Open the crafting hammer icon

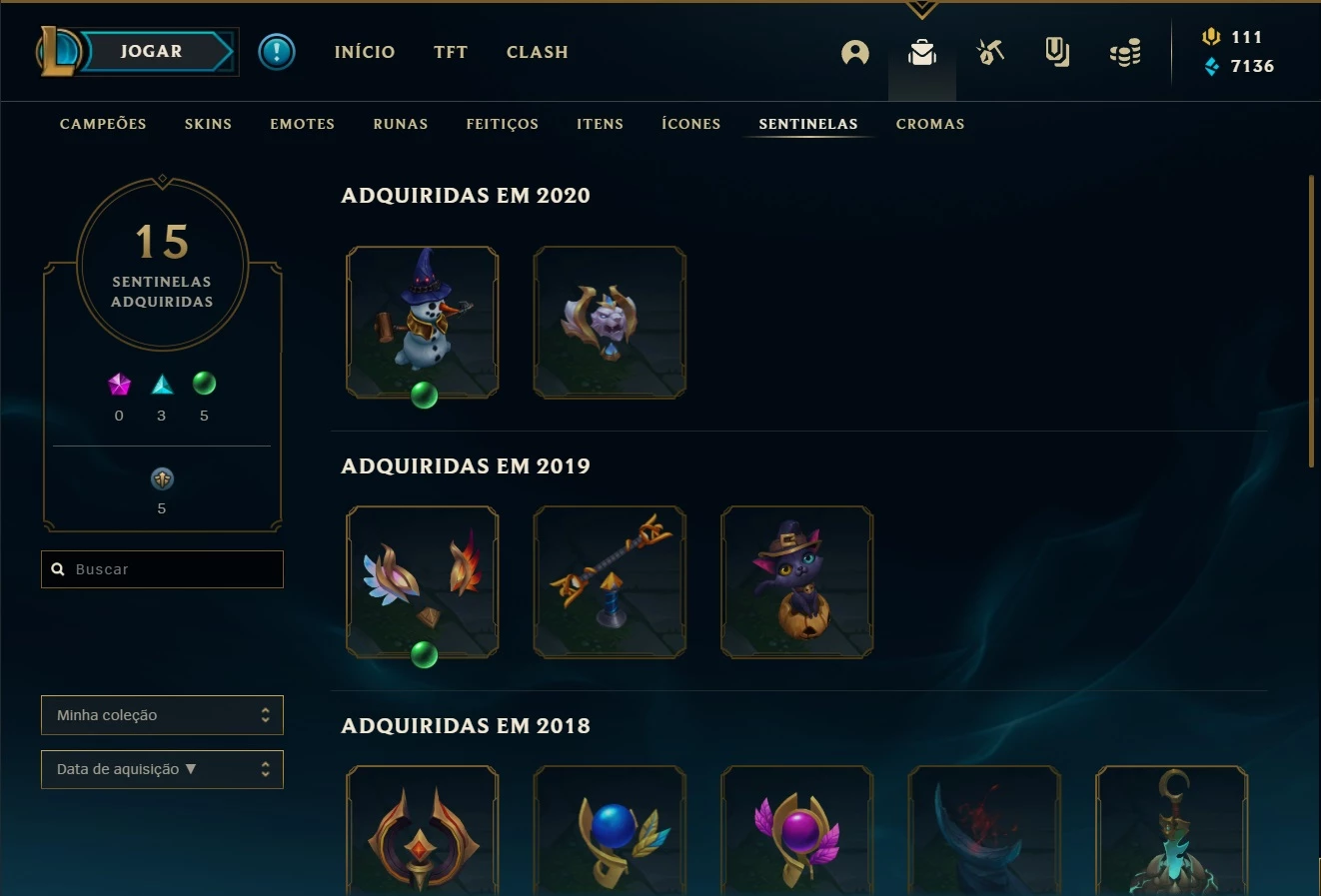(x=990, y=52)
